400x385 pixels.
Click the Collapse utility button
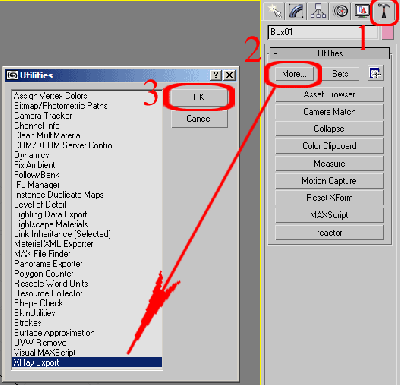pos(329,129)
